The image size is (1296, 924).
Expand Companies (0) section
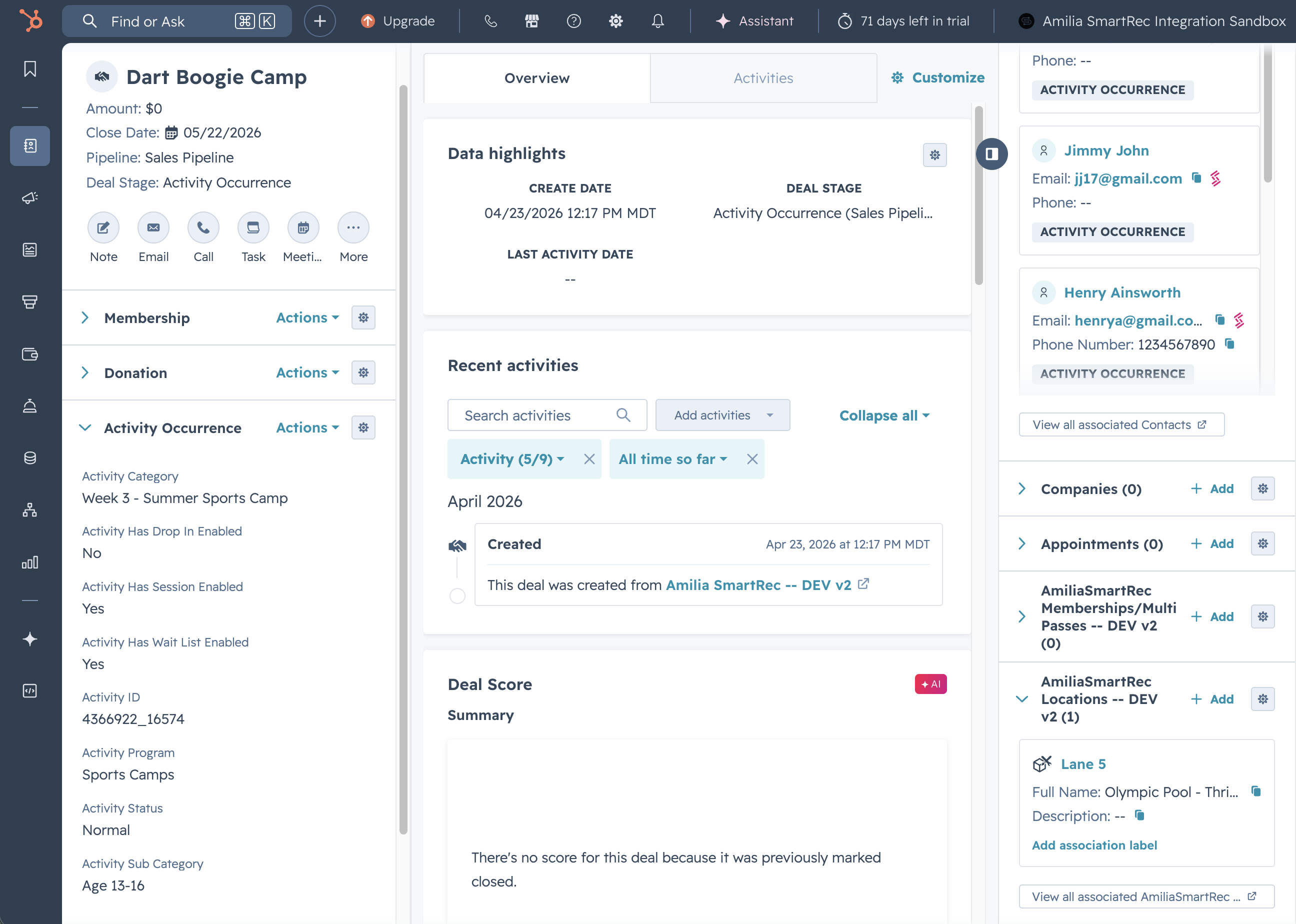(1022, 489)
